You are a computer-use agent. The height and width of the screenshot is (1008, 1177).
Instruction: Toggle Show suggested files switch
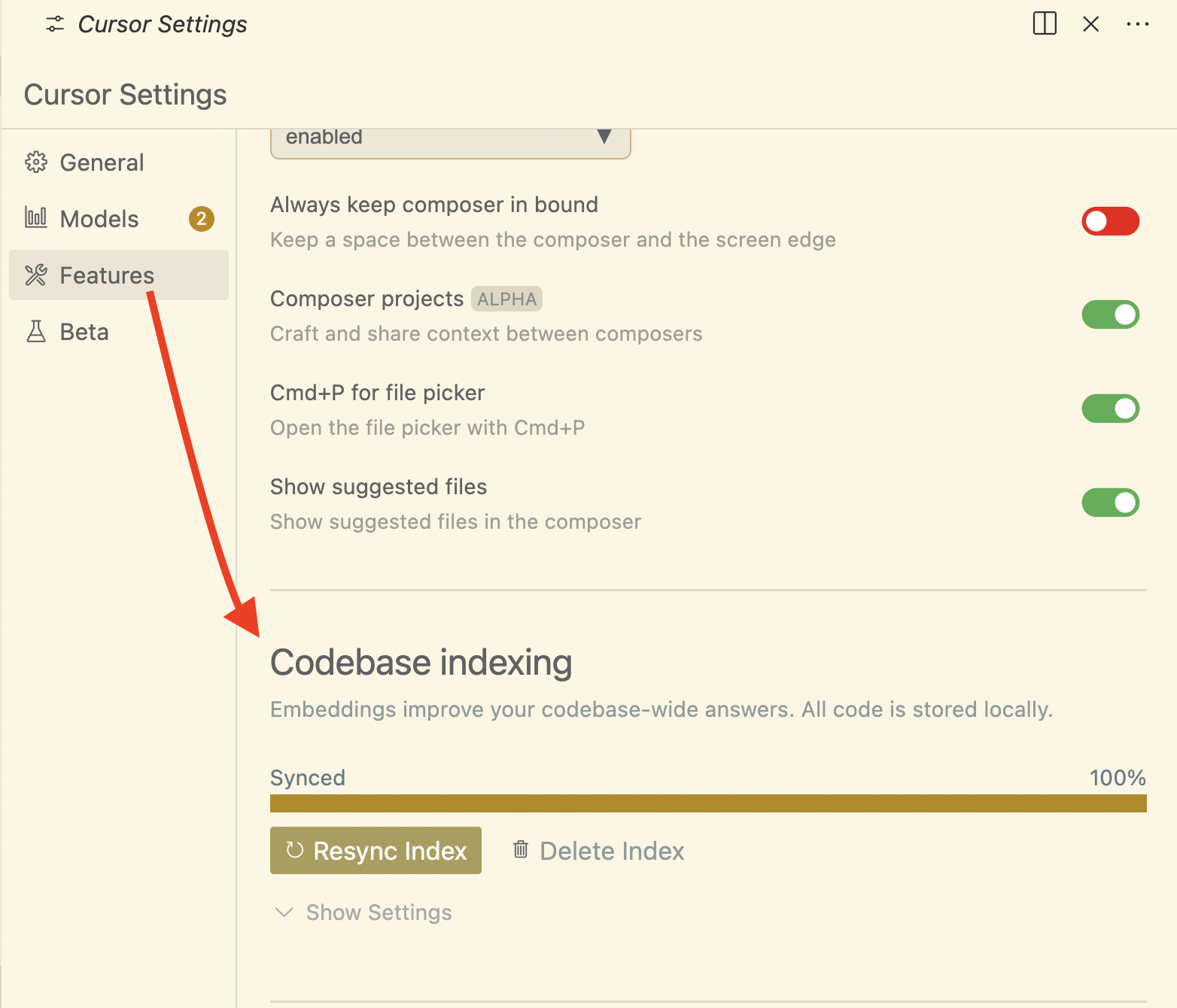[1110, 502]
